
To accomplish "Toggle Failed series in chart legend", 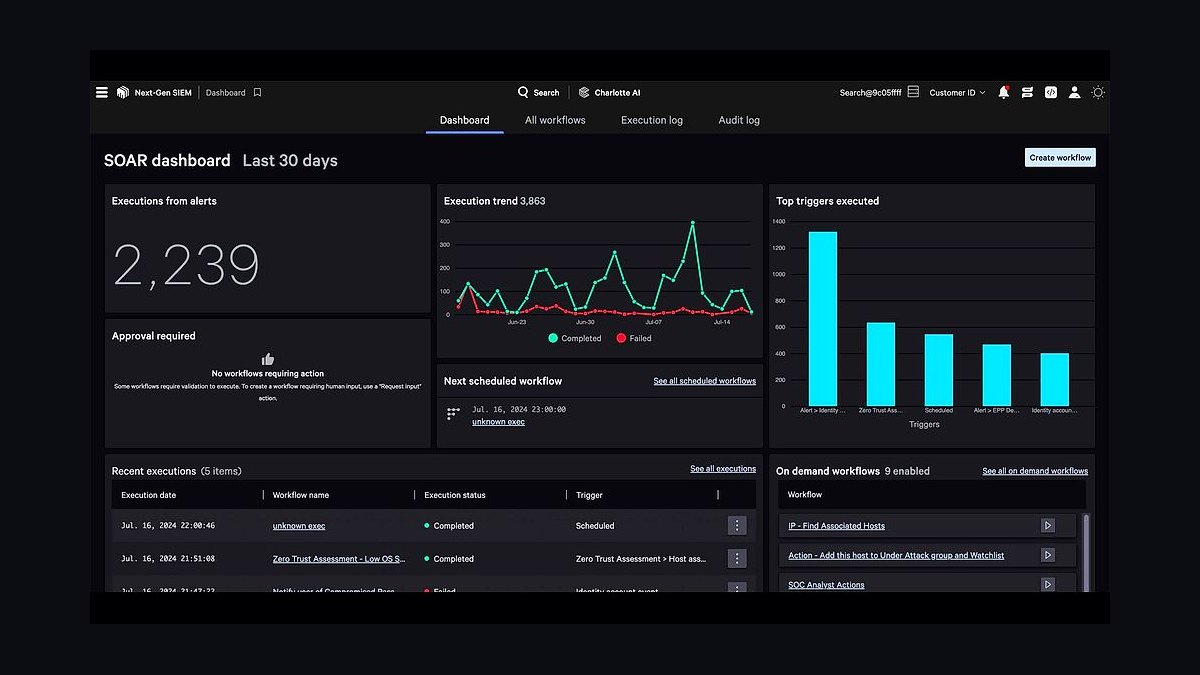I will 634,338.
